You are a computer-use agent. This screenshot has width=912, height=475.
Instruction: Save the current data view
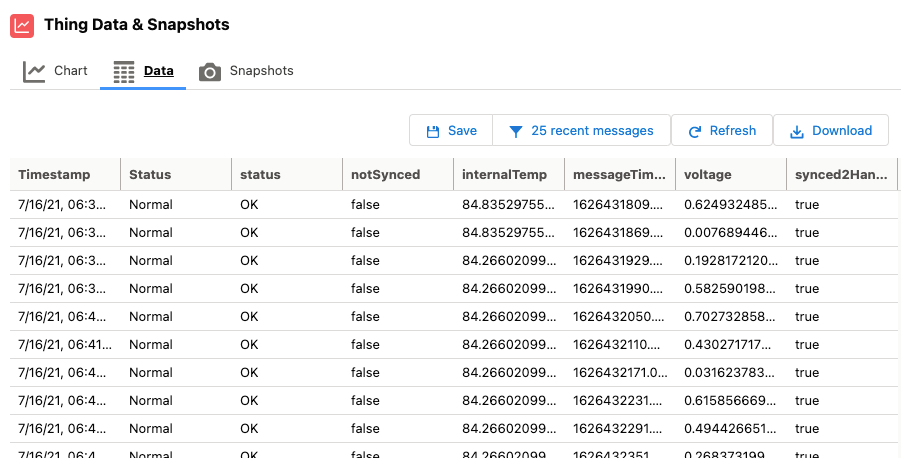pyautogui.click(x=451, y=130)
